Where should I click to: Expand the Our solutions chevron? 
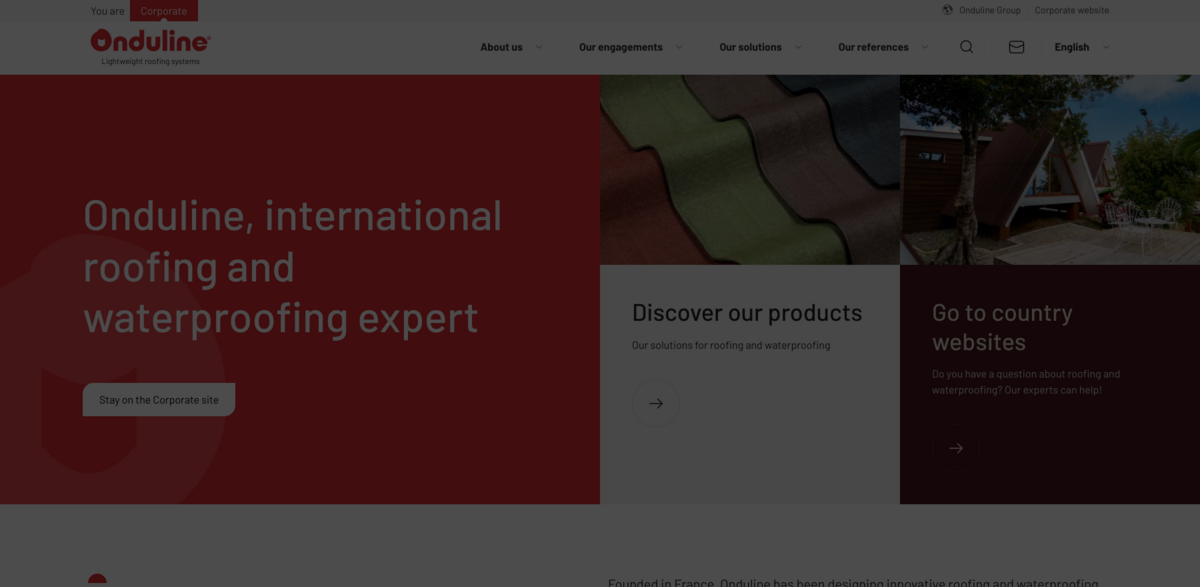(798, 47)
